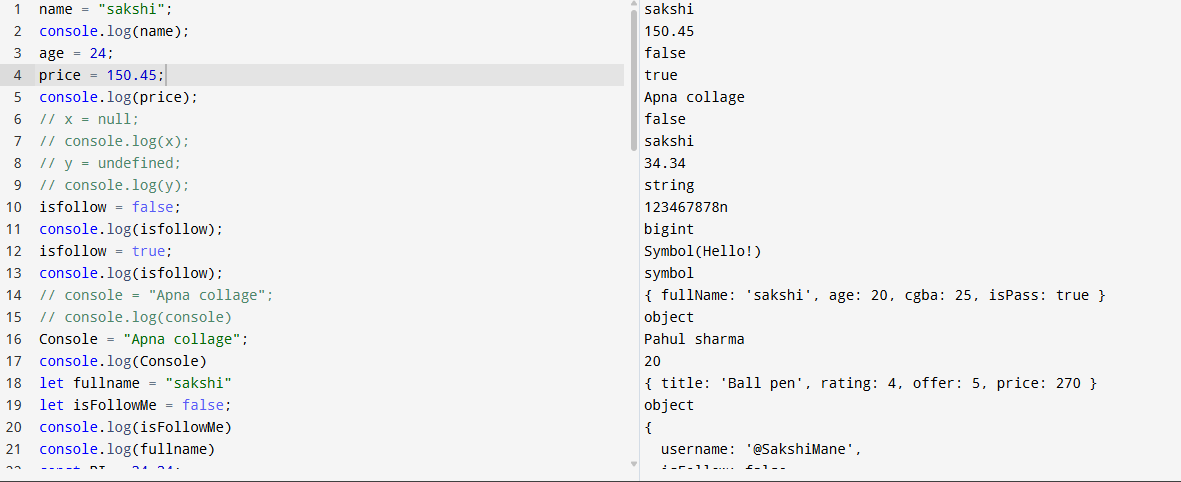Image resolution: width=1181 pixels, height=482 pixels.
Task: Click code line console.log(price);
Action: 118,97
